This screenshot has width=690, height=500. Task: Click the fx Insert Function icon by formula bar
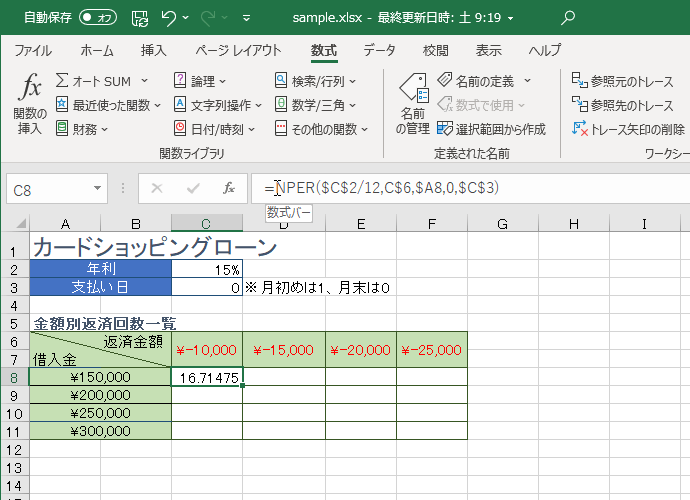[x=229, y=188]
